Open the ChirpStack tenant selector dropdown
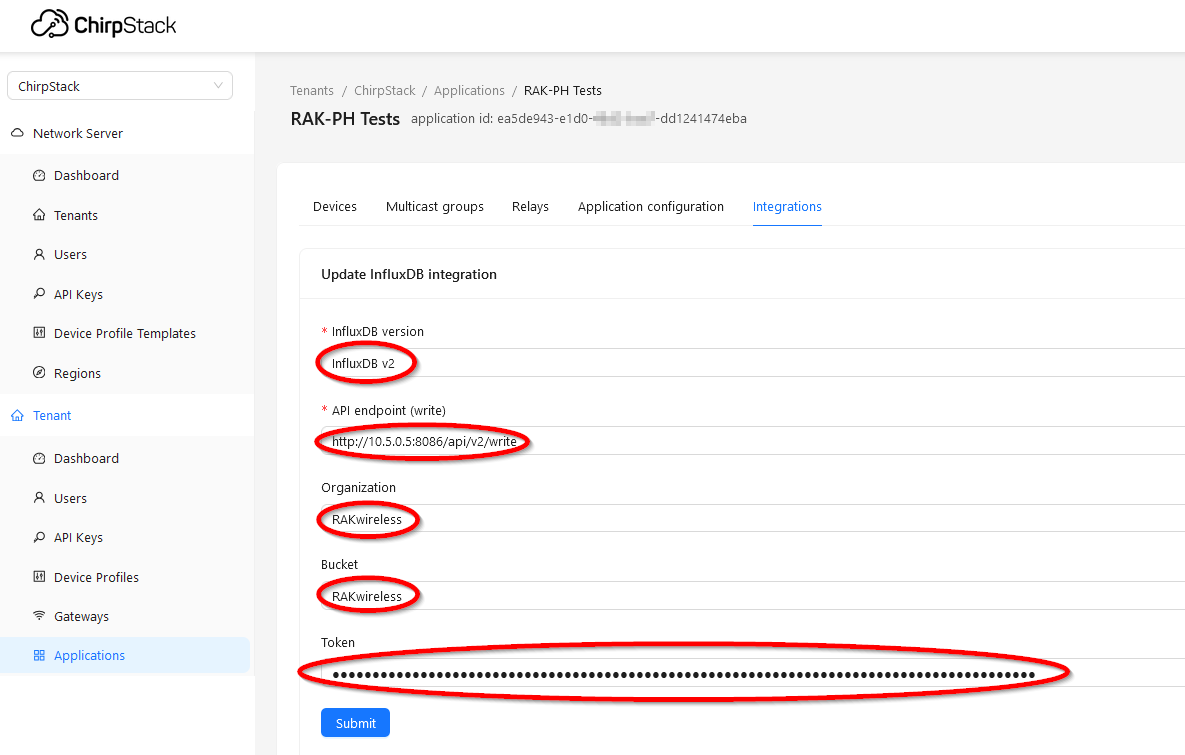 click(119, 86)
